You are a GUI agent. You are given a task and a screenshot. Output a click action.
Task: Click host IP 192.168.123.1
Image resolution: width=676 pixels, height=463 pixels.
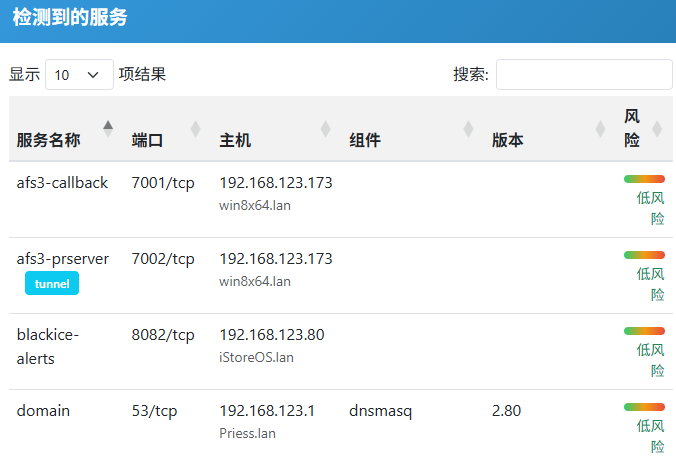point(267,410)
